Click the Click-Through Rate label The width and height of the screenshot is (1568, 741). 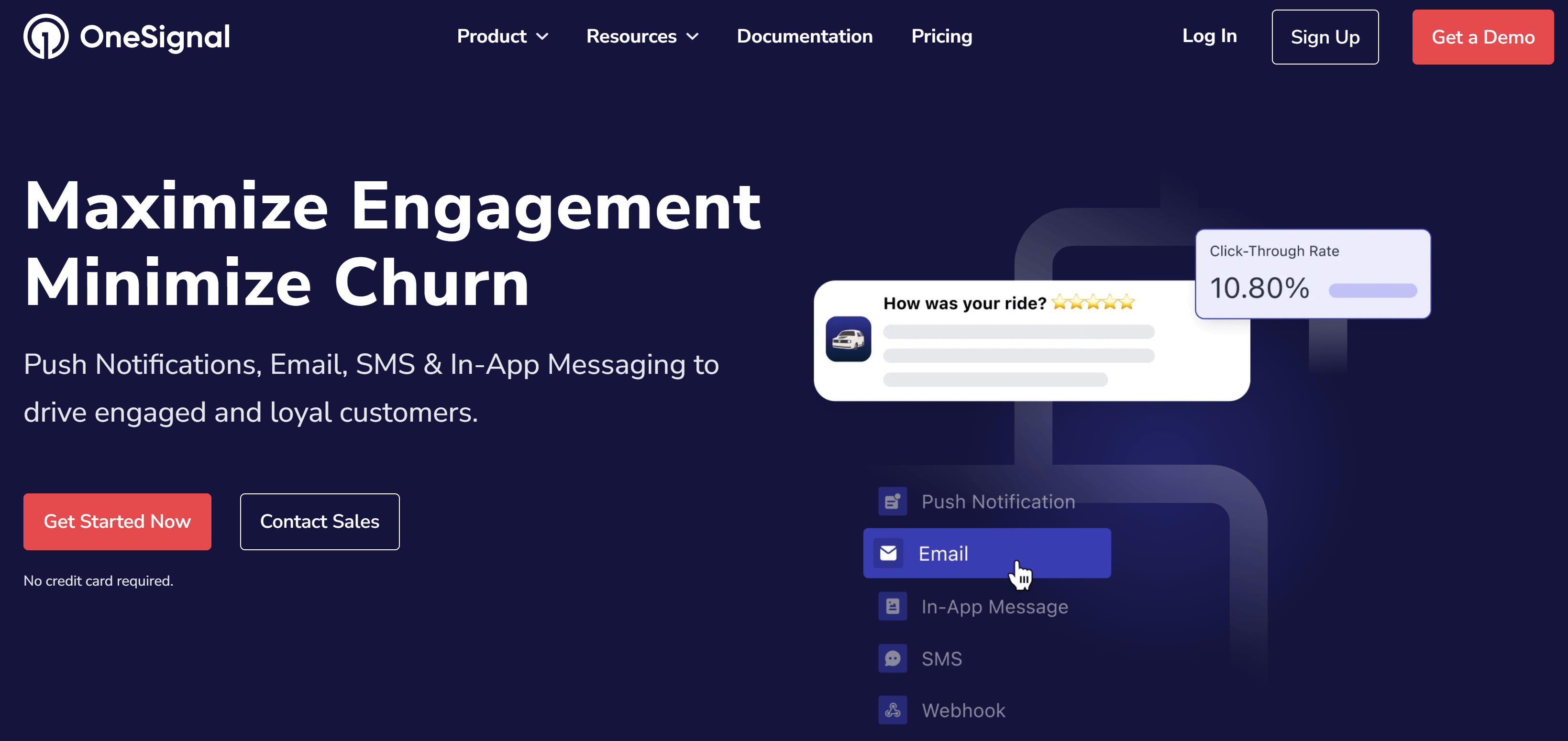tap(1274, 251)
